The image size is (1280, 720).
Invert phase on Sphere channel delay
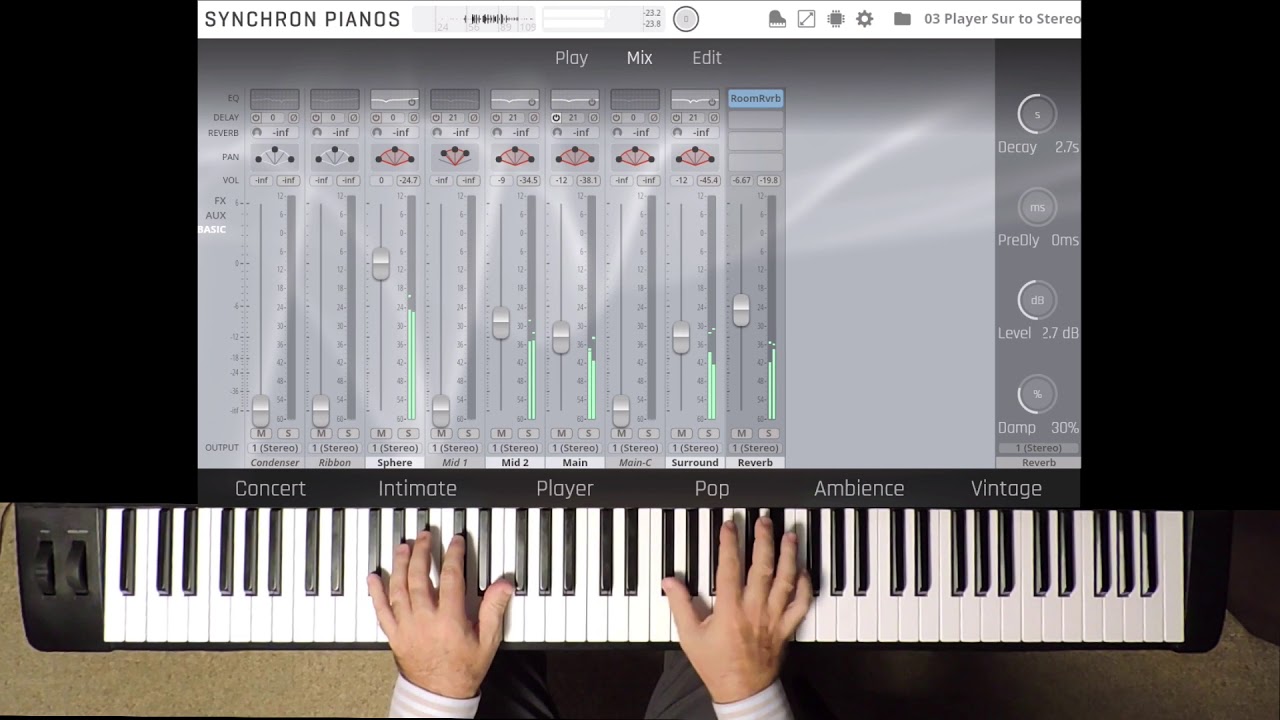tap(413, 118)
